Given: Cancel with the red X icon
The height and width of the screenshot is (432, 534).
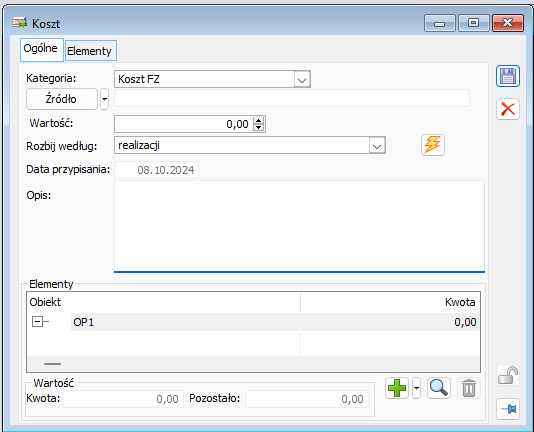Looking at the screenshot, I should click(x=507, y=109).
